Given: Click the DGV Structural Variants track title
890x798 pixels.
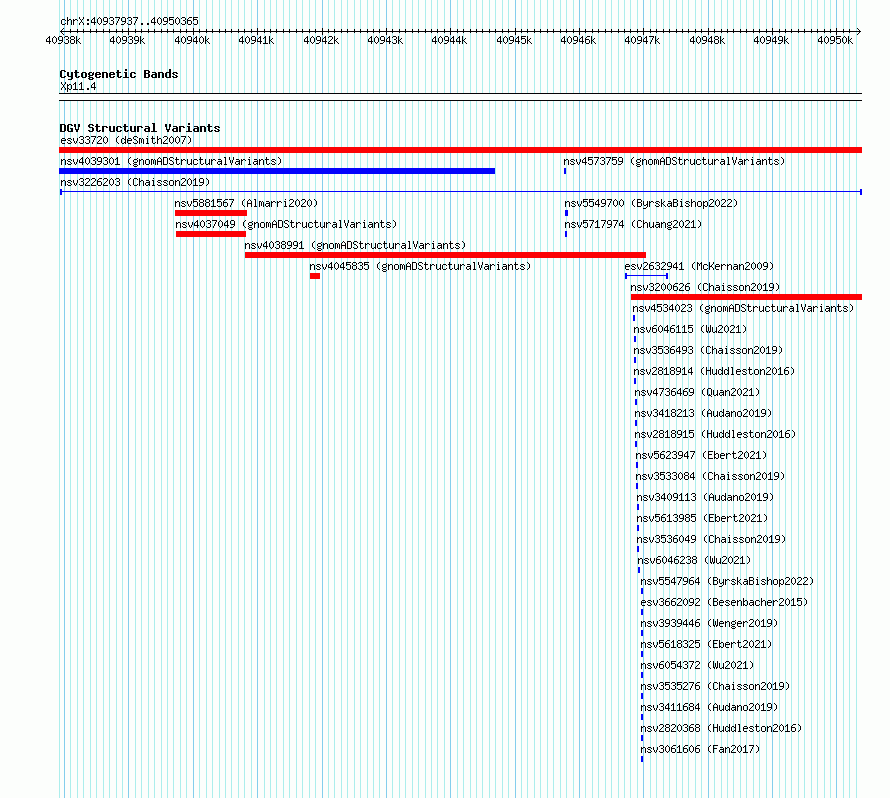Looking at the screenshot, I should pos(140,128).
